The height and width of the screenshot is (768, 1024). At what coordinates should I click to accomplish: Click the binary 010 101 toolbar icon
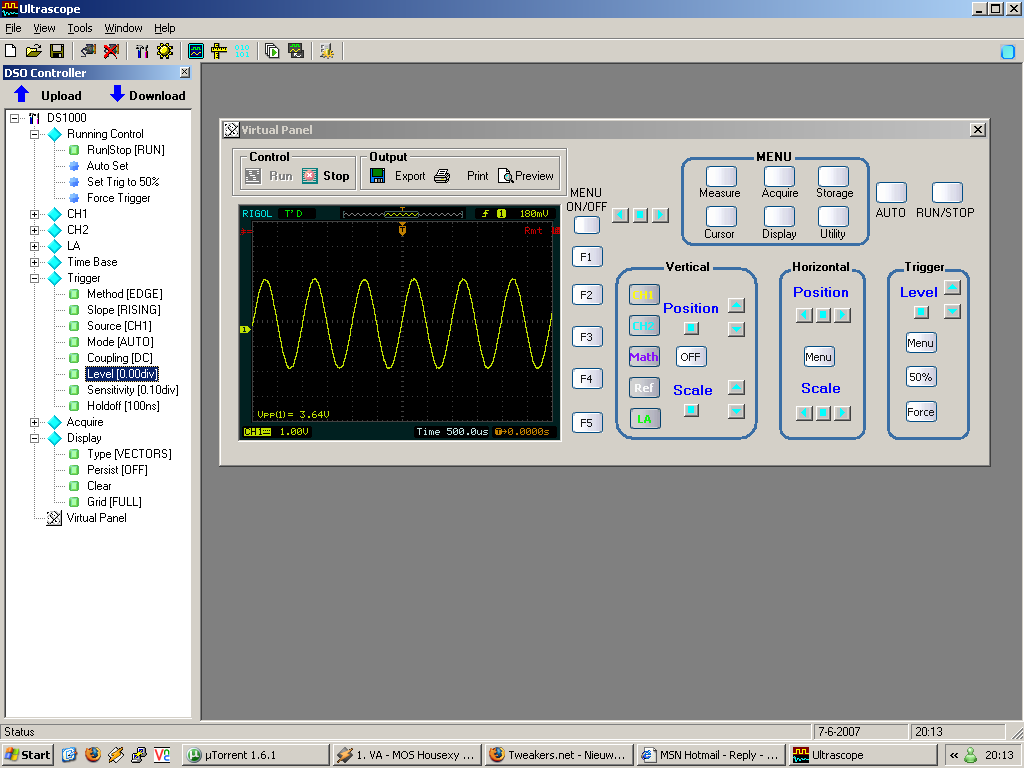[x=242, y=51]
